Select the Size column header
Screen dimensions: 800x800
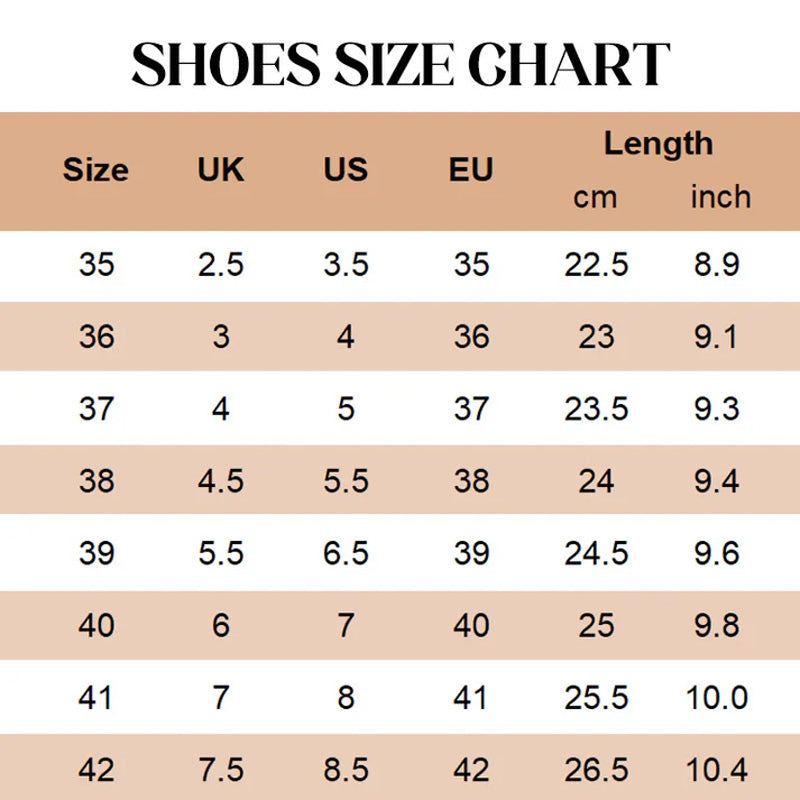(95, 169)
